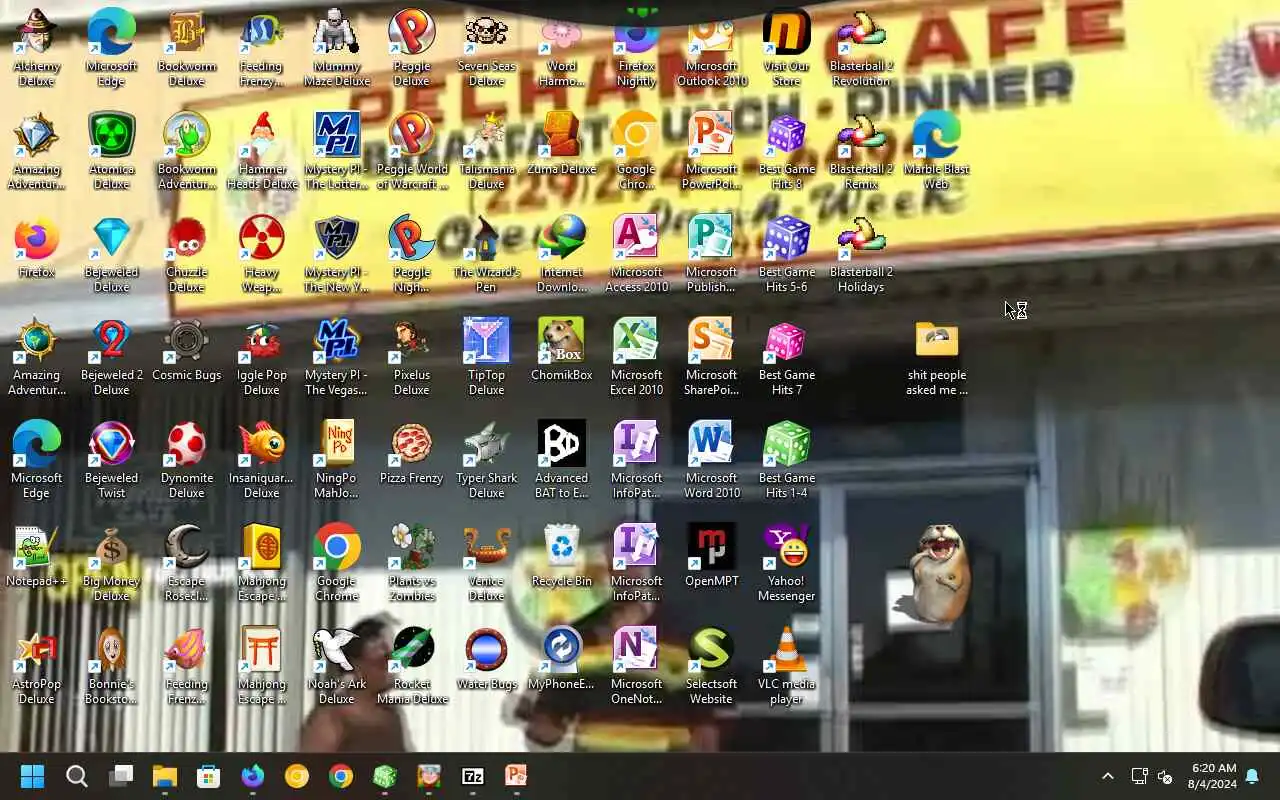
Task: Open 7-Zip from the taskbar
Action: pyautogui.click(x=473, y=776)
